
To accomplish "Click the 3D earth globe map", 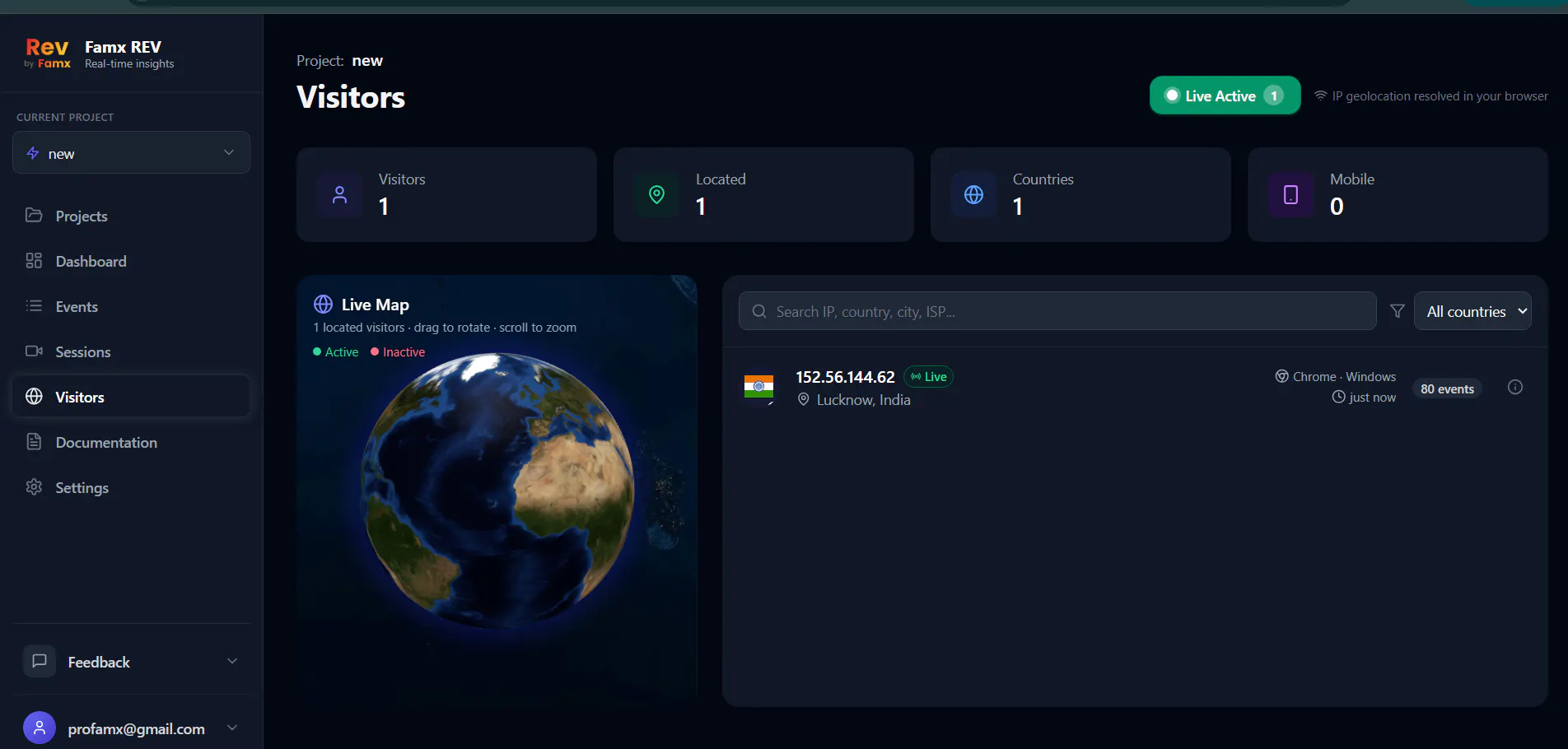I will (x=497, y=491).
